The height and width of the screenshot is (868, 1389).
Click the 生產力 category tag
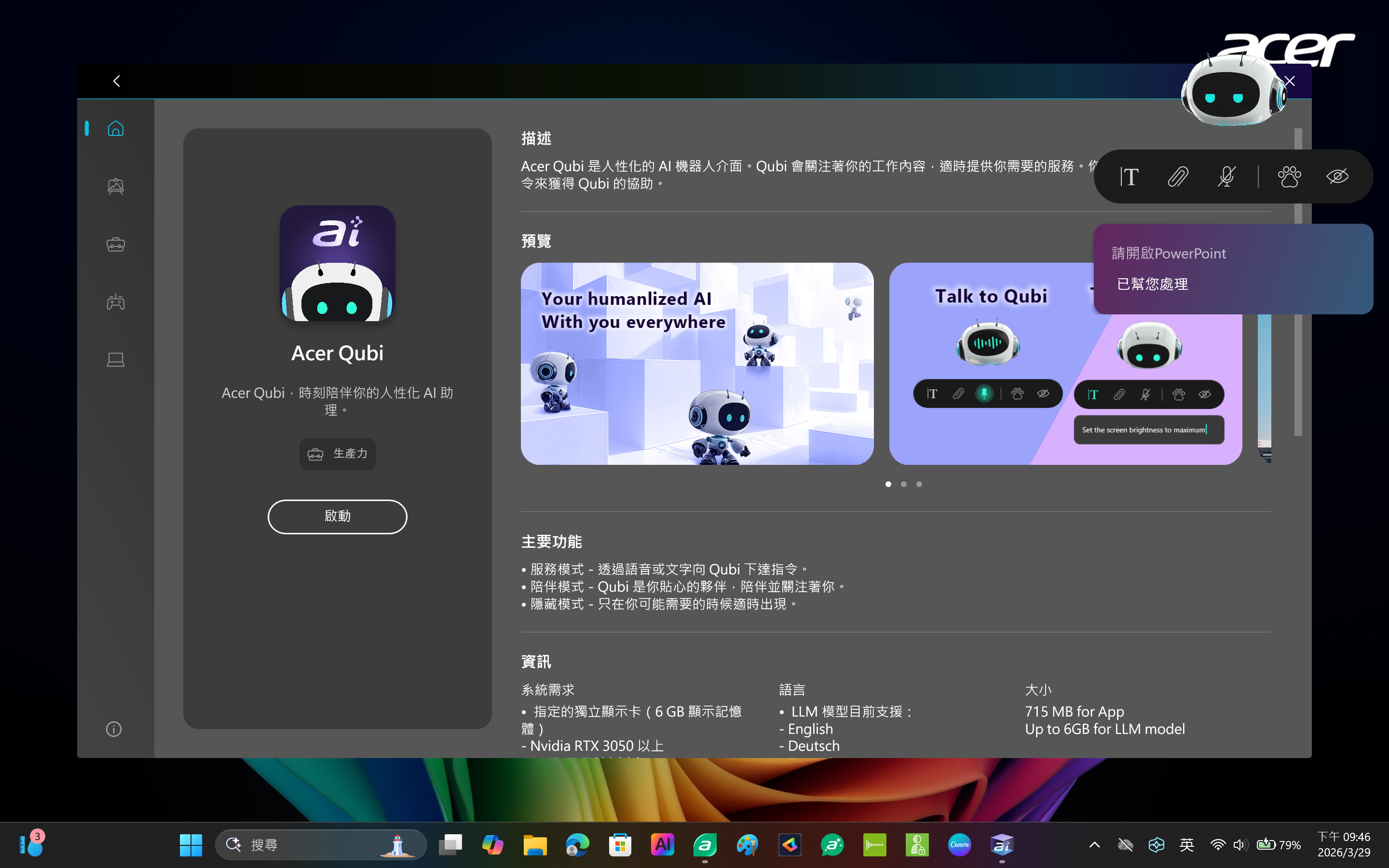click(338, 454)
